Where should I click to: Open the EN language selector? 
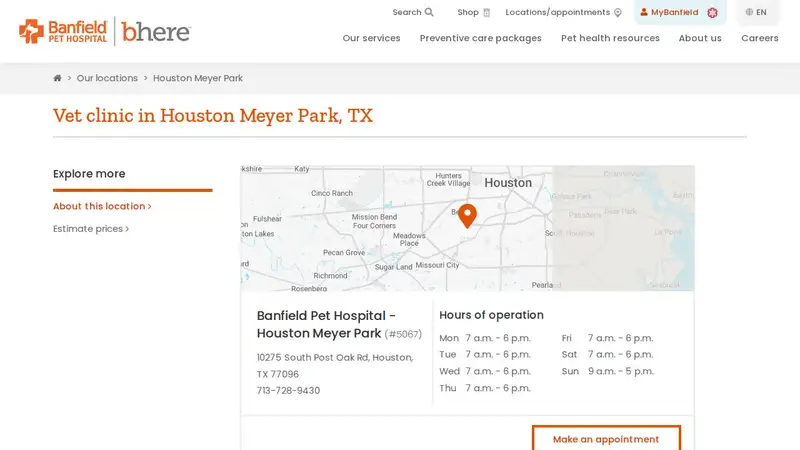[x=756, y=12]
